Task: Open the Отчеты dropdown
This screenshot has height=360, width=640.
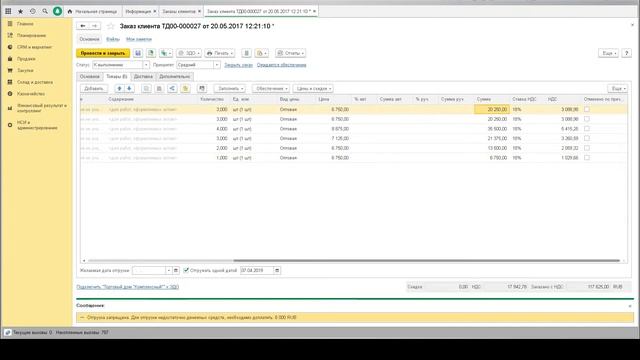Action: click(x=290, y=53)
